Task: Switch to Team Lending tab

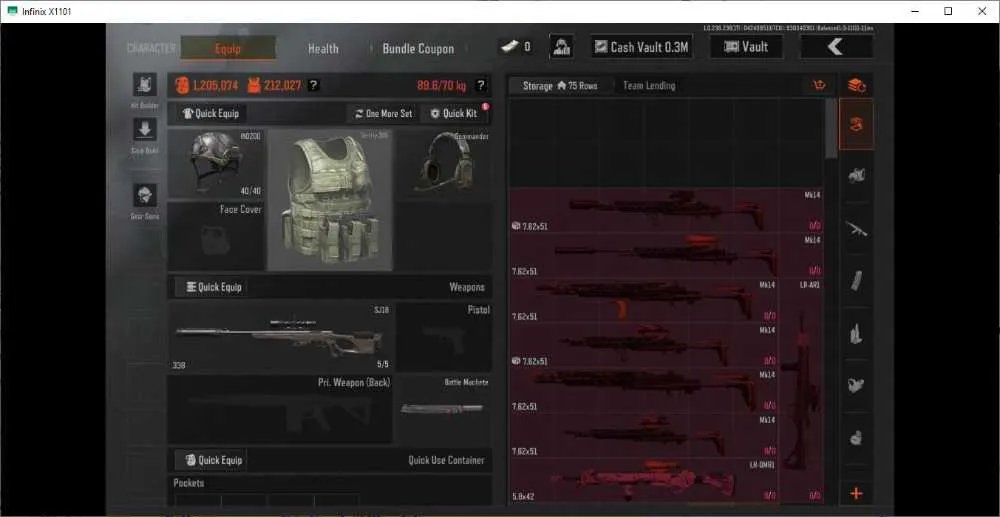Action: pyautogui.click(x=649, y=85)
